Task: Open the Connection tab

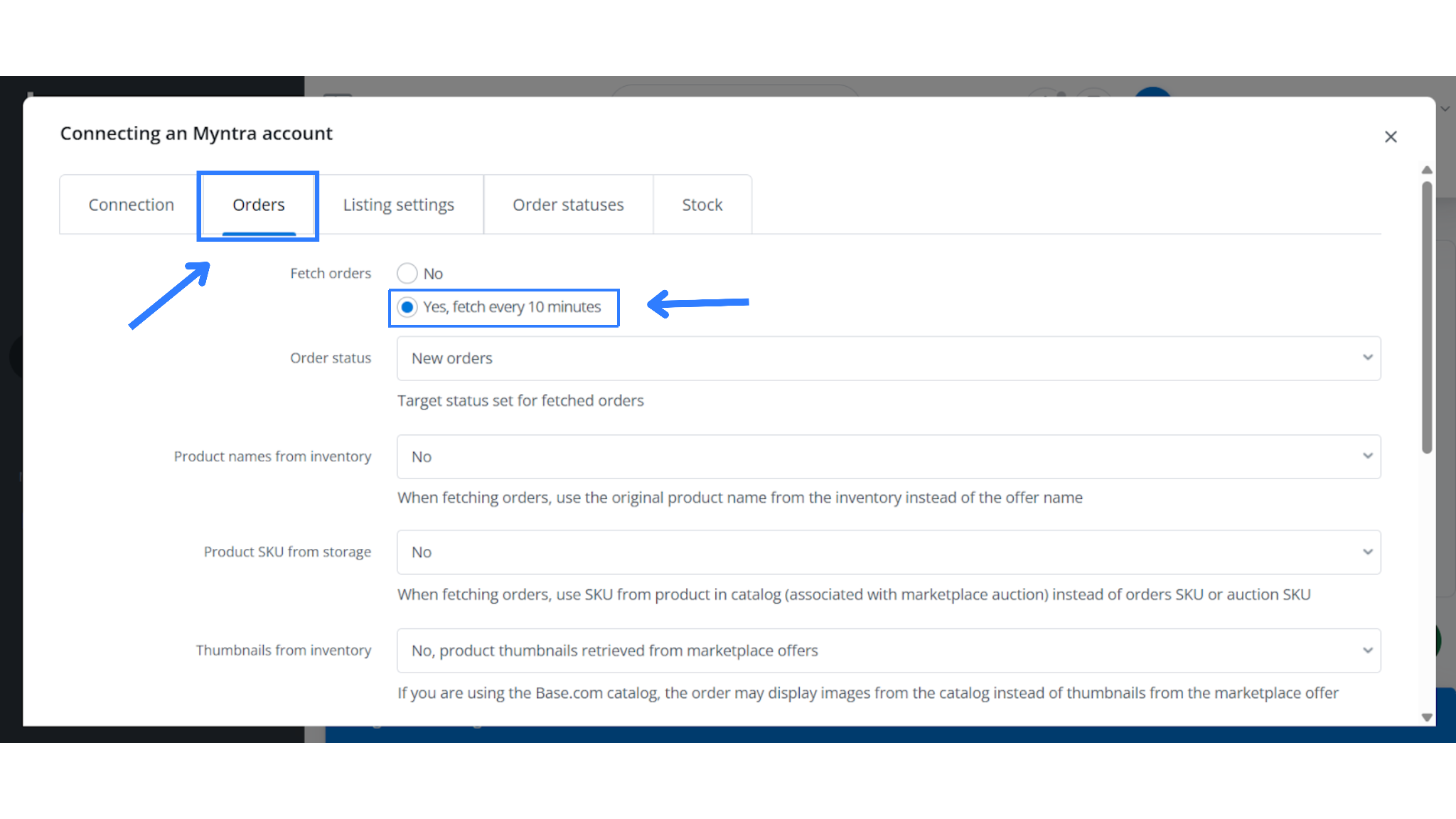Action: coord(131,205)
